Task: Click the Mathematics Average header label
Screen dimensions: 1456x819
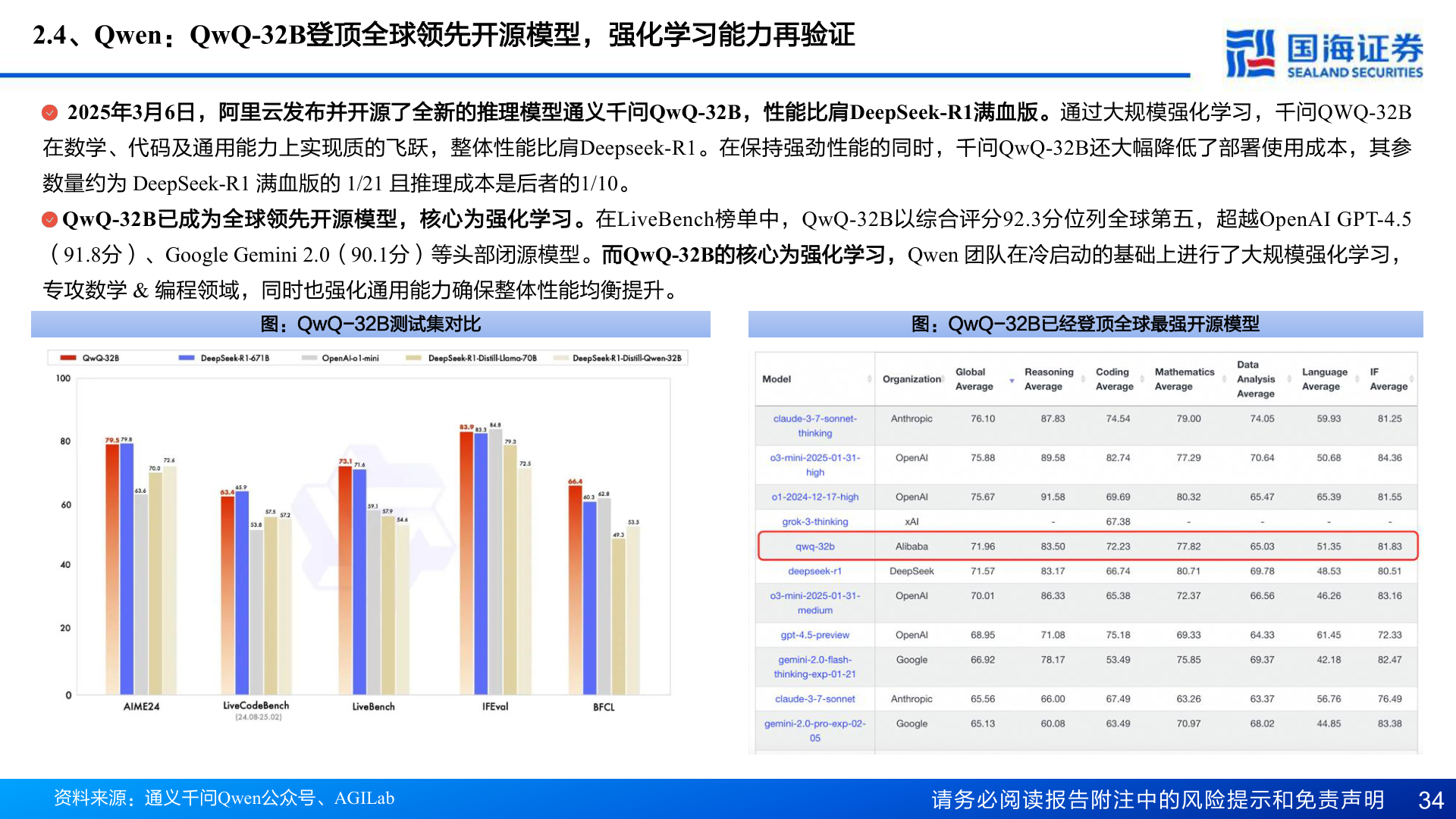Action: 1184,379
